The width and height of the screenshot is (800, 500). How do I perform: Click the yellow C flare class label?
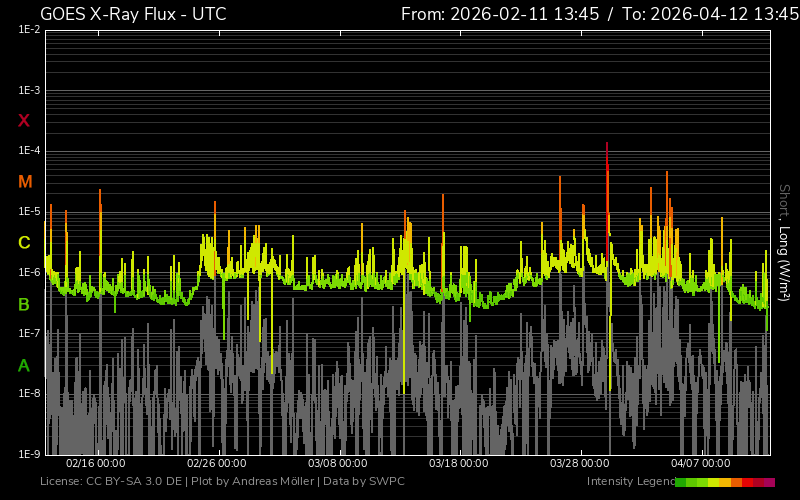pos(24,243)
